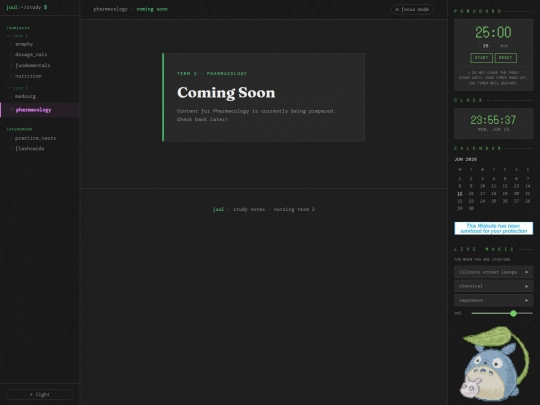Open the dosage_calc subject
This screenshot has height=405, width=540.
pyautogui.click(x=31, y=54)
